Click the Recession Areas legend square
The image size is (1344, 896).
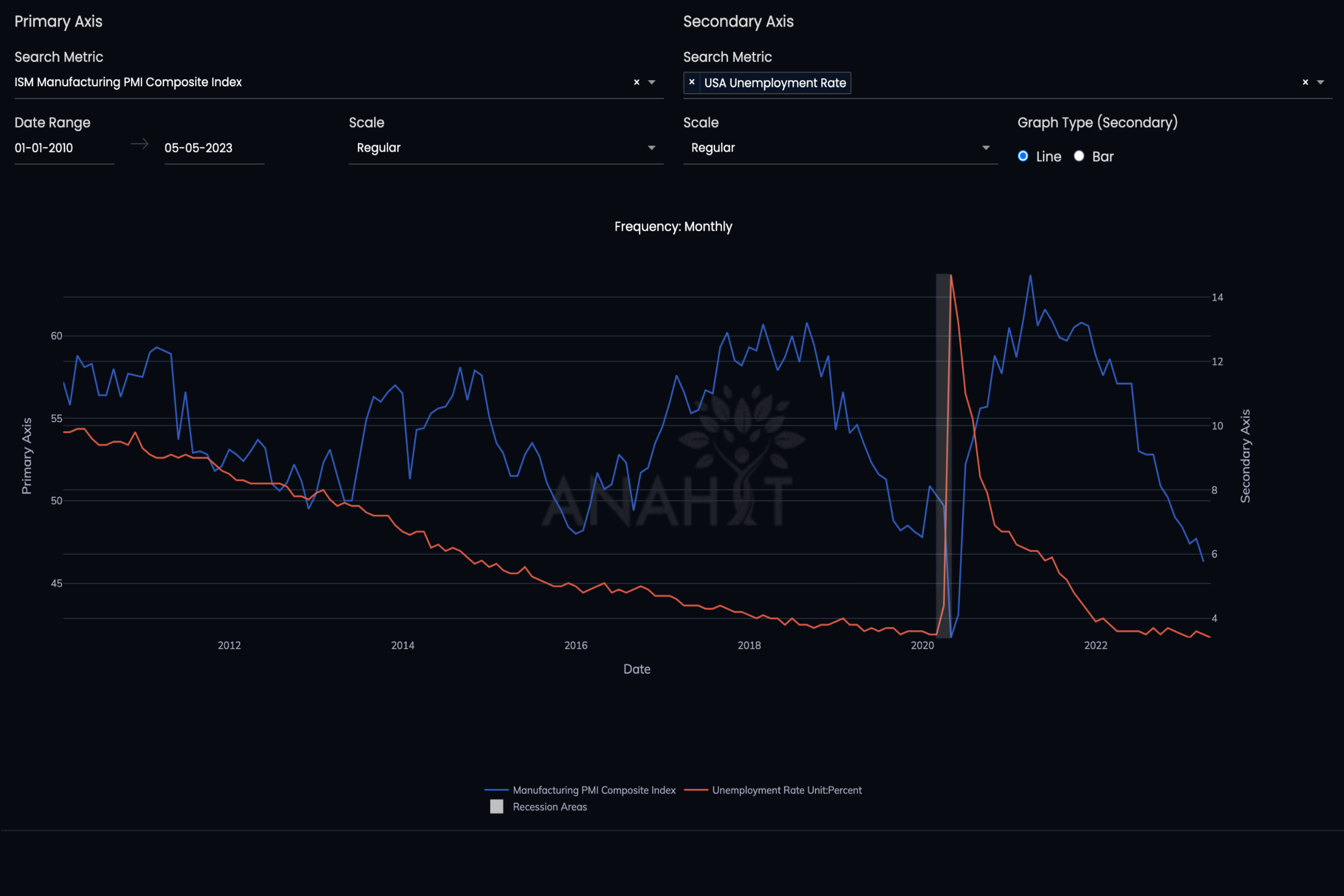(x=496, y=806)
